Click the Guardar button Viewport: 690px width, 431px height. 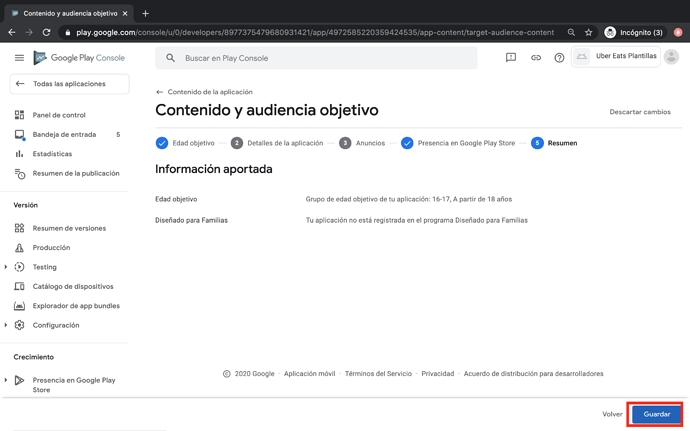[656, 414]
